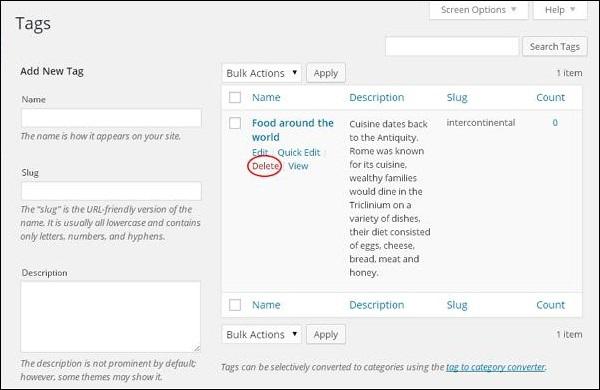This screenshot has height=390, width=600.
Task: Open the Screen Options panel
Action: click(x=479, y=10)
